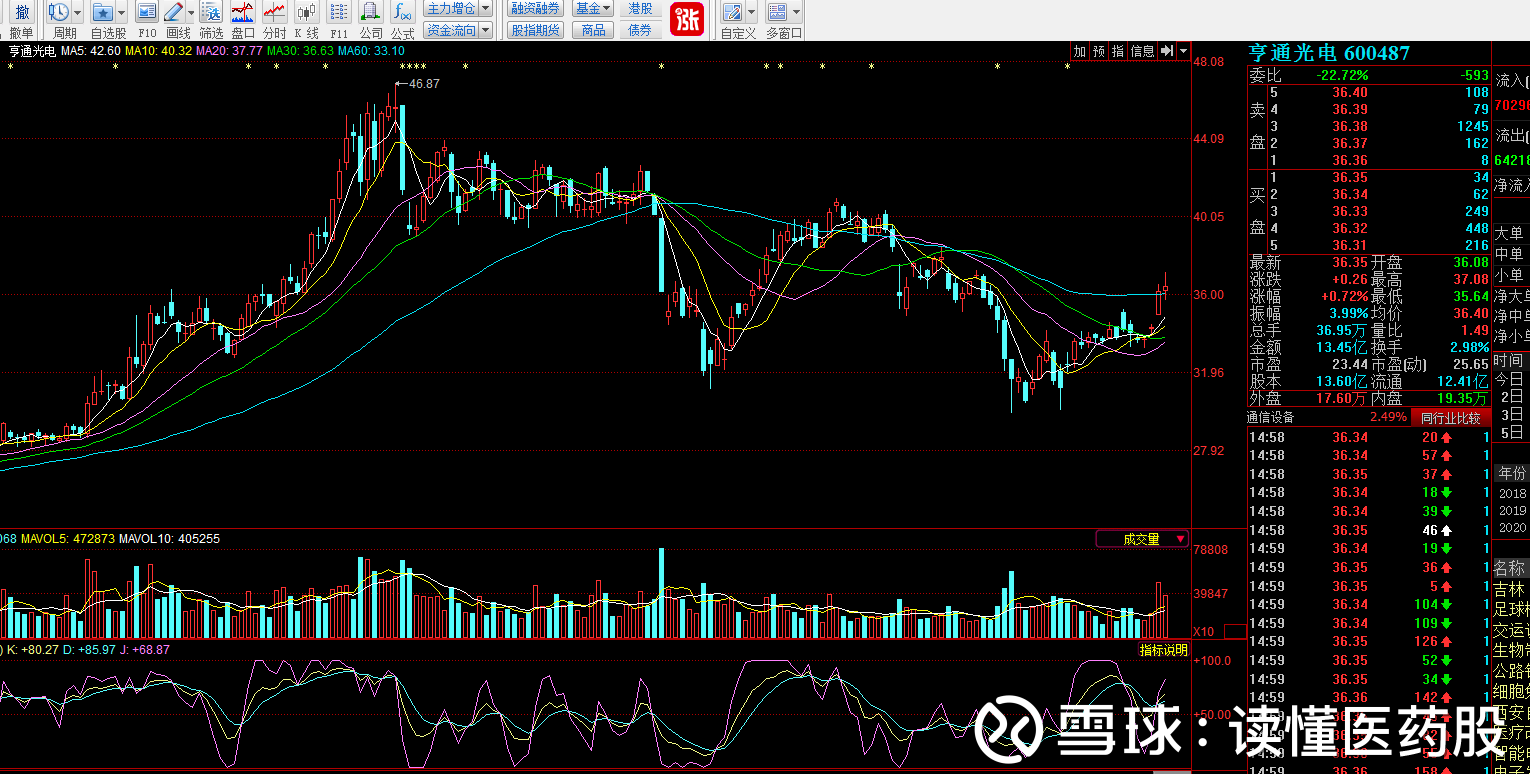Click the MA20: 37.77 legend label
The width and height of the screenshot is (1530, 774).
point(230,51)
